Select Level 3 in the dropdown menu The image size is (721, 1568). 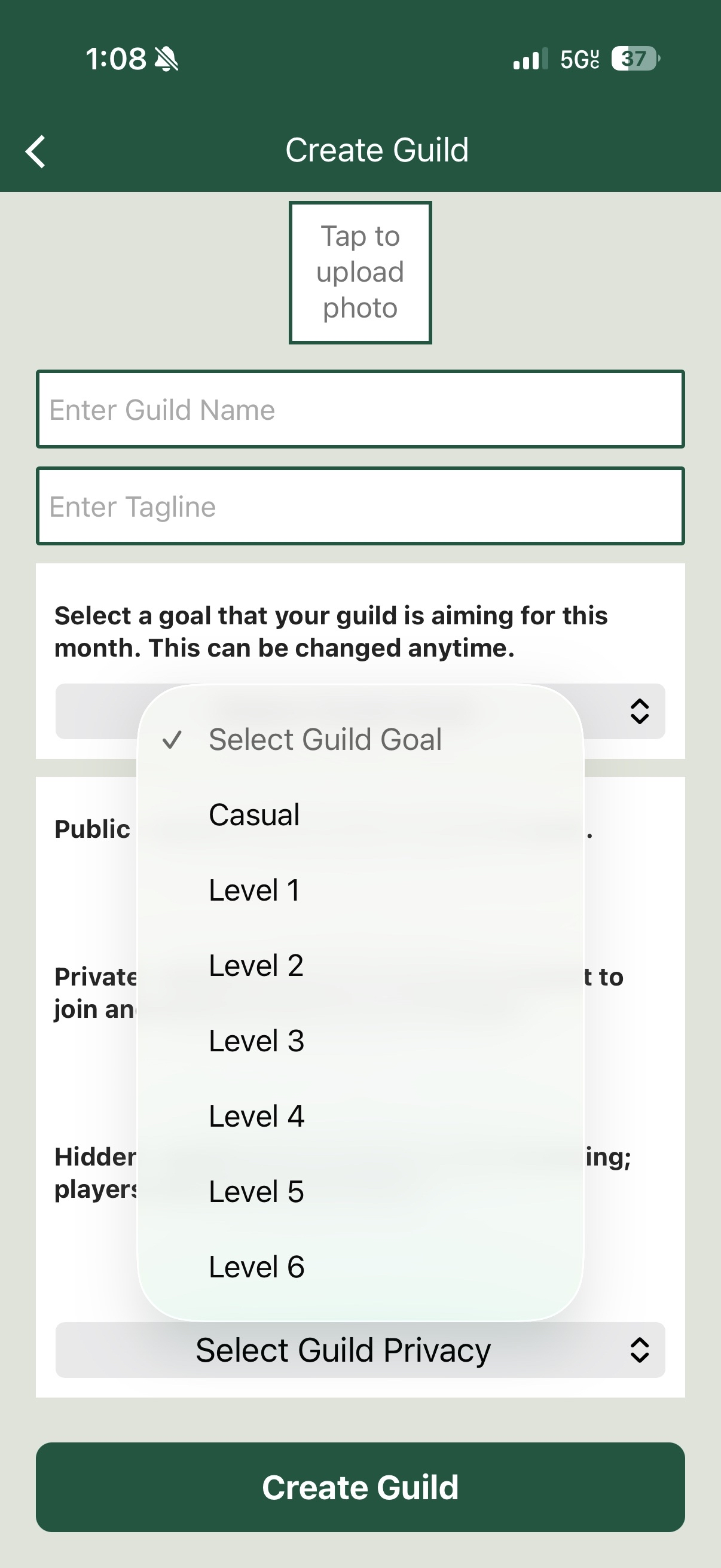(256, 1042)
